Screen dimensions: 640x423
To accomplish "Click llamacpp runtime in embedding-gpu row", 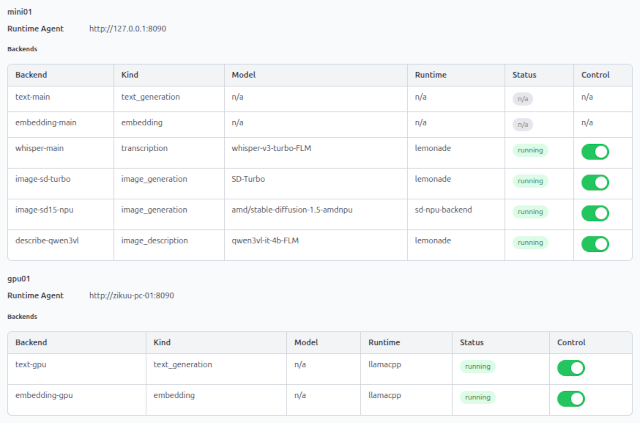I will tap(384, 395).
